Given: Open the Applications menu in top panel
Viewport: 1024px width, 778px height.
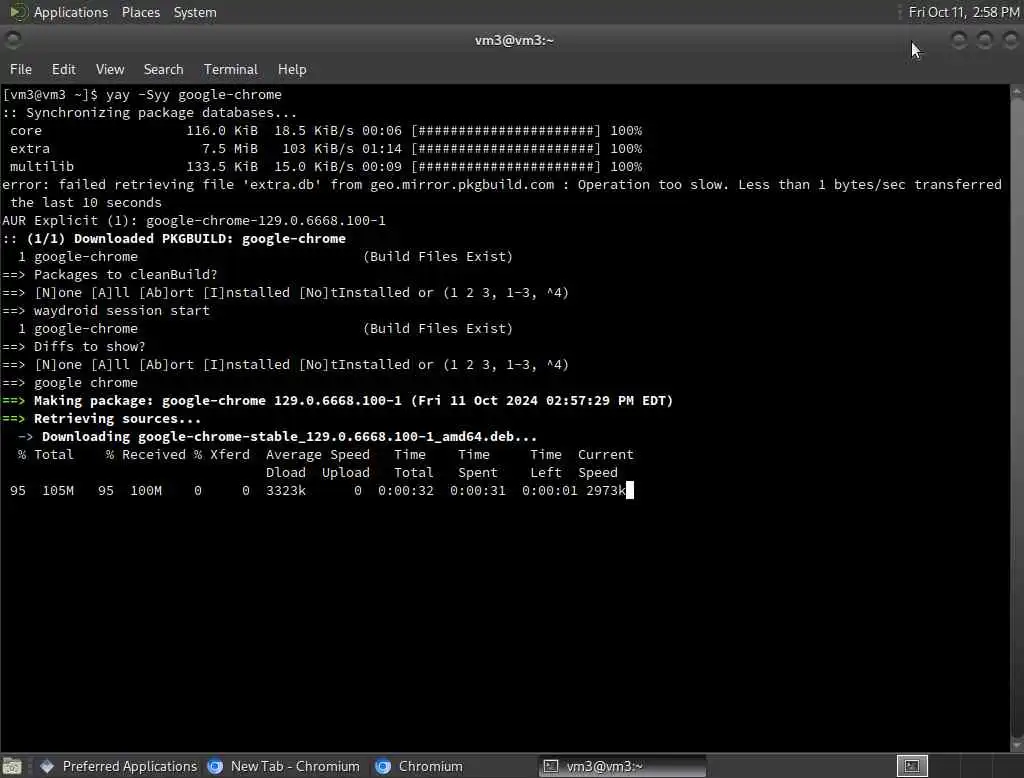Looking at the screenshot, I should (71, 12).
